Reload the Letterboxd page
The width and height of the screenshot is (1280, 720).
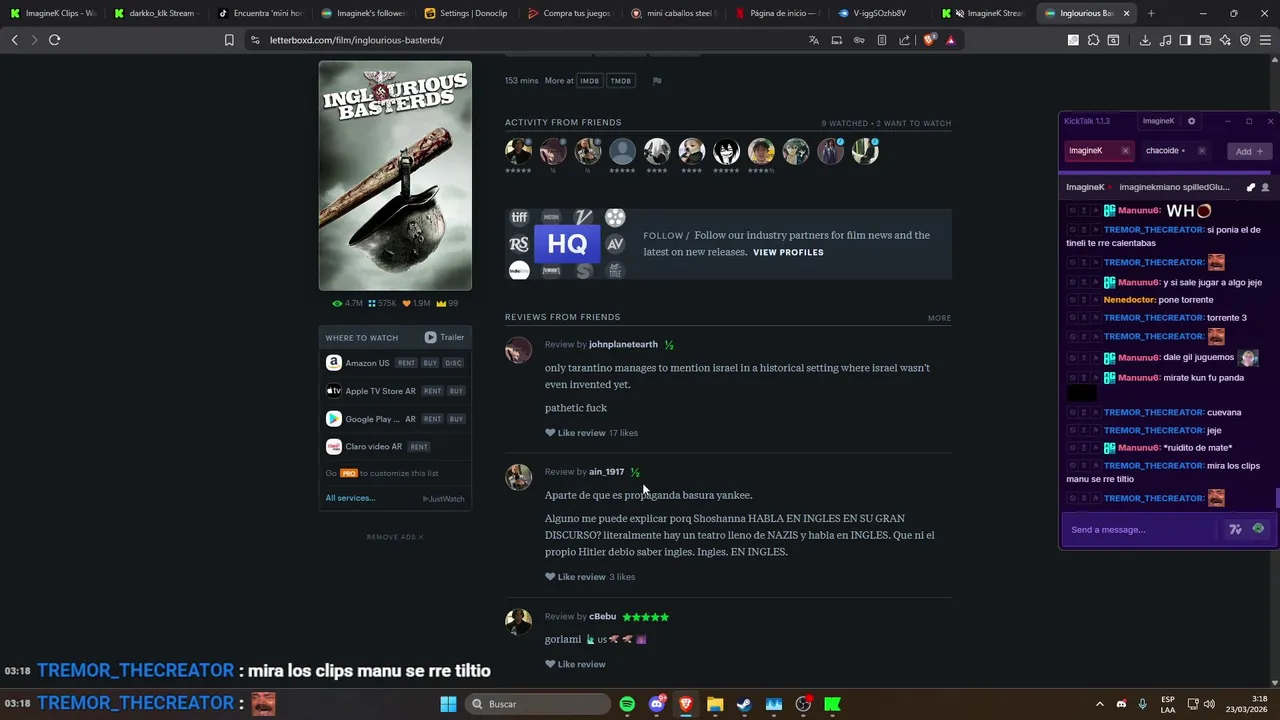(x=54, y=40)
